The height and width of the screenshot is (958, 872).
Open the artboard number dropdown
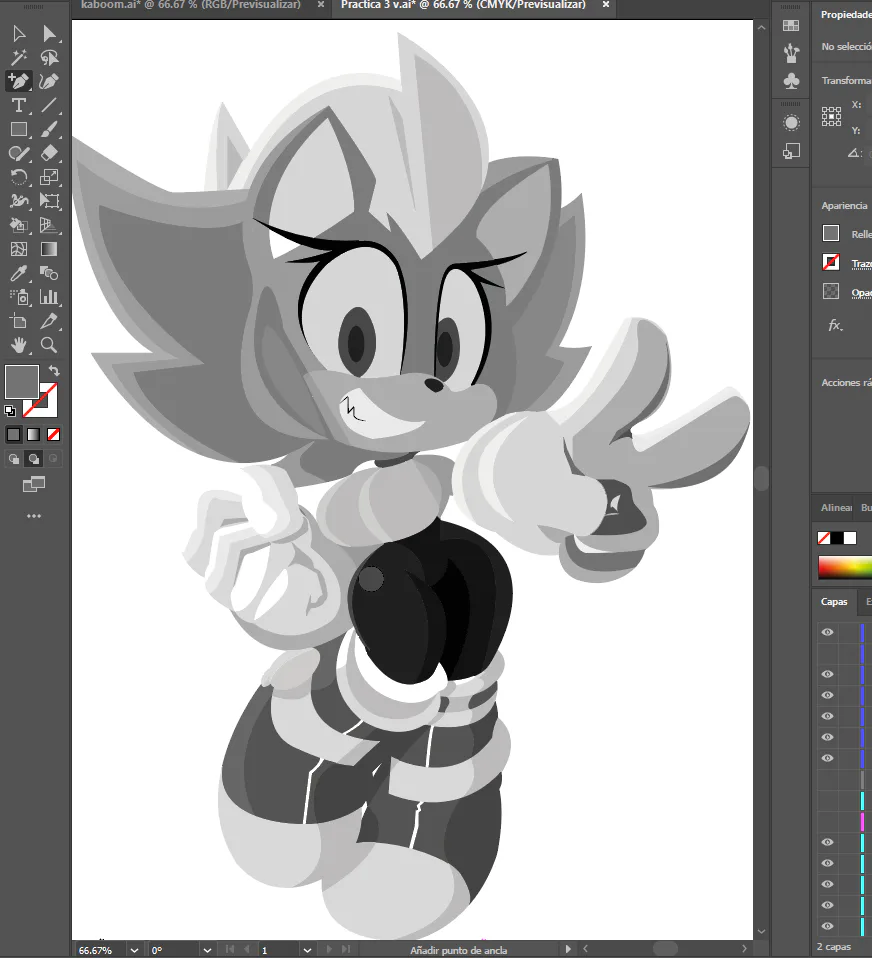tap(307, 950)
